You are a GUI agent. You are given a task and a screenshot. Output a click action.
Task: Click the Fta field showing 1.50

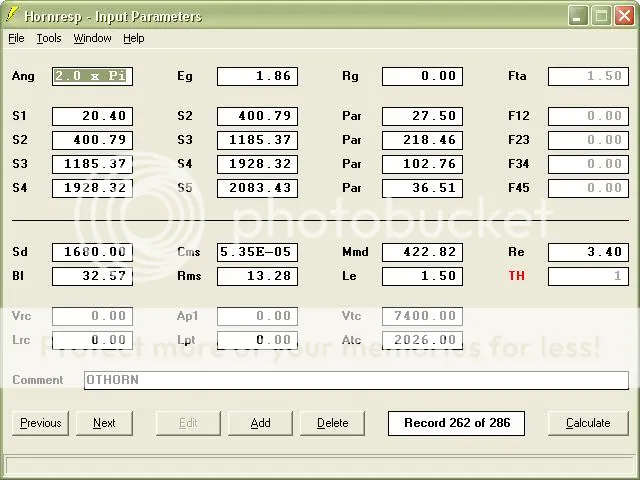(588, 76)
